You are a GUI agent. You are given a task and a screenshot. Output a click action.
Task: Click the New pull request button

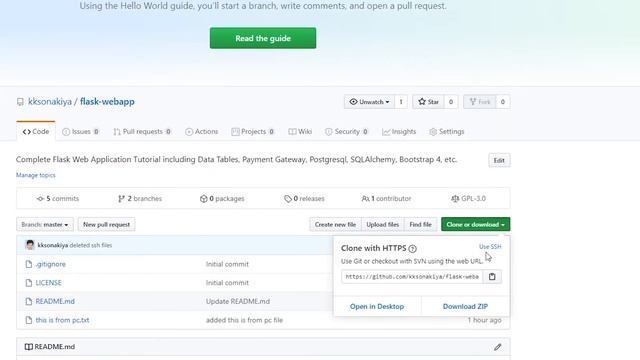coord(106,224)
